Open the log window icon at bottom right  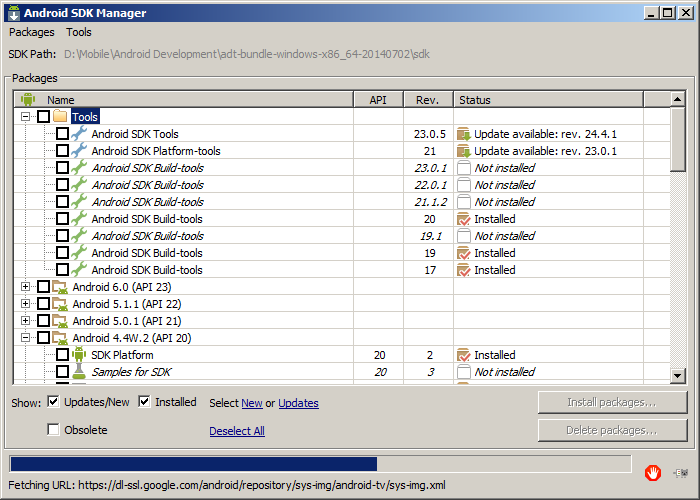[x=681, y=473]
